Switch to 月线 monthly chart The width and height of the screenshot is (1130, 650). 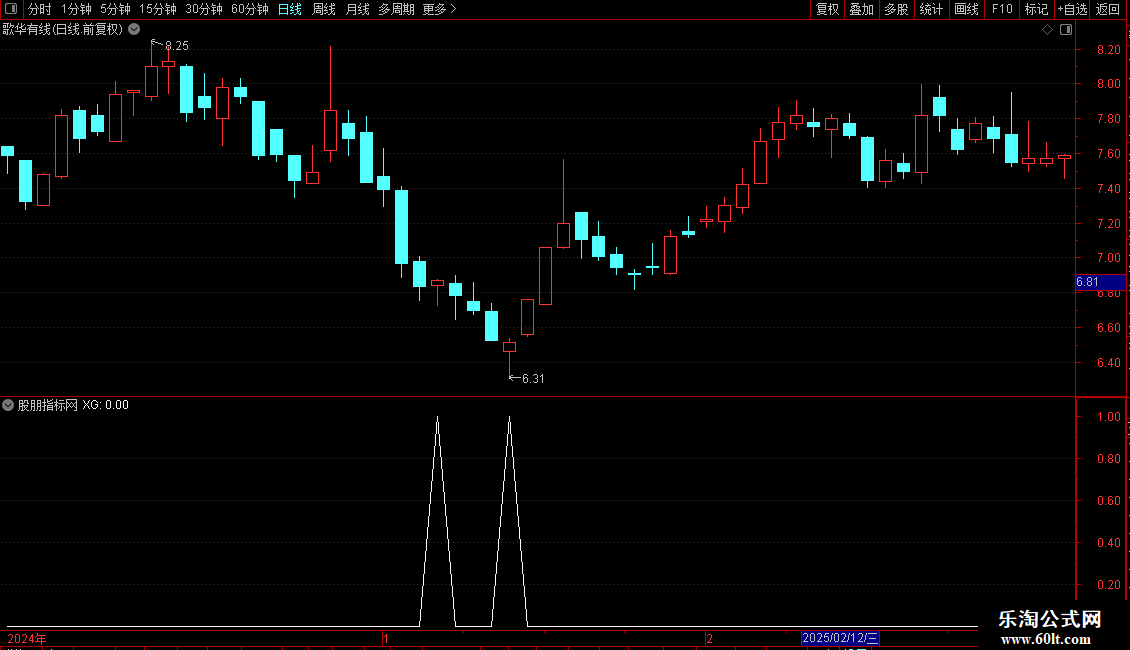(357, 9)
